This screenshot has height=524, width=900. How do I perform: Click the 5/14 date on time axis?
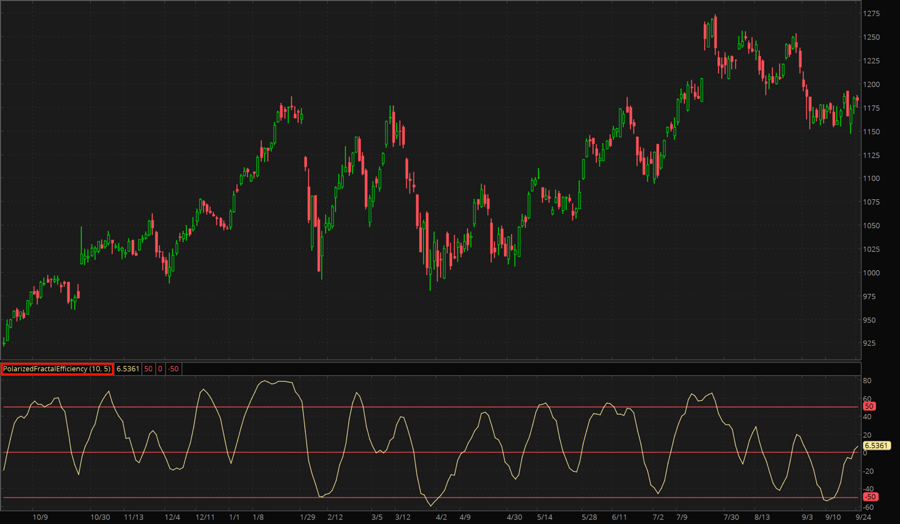545,517
